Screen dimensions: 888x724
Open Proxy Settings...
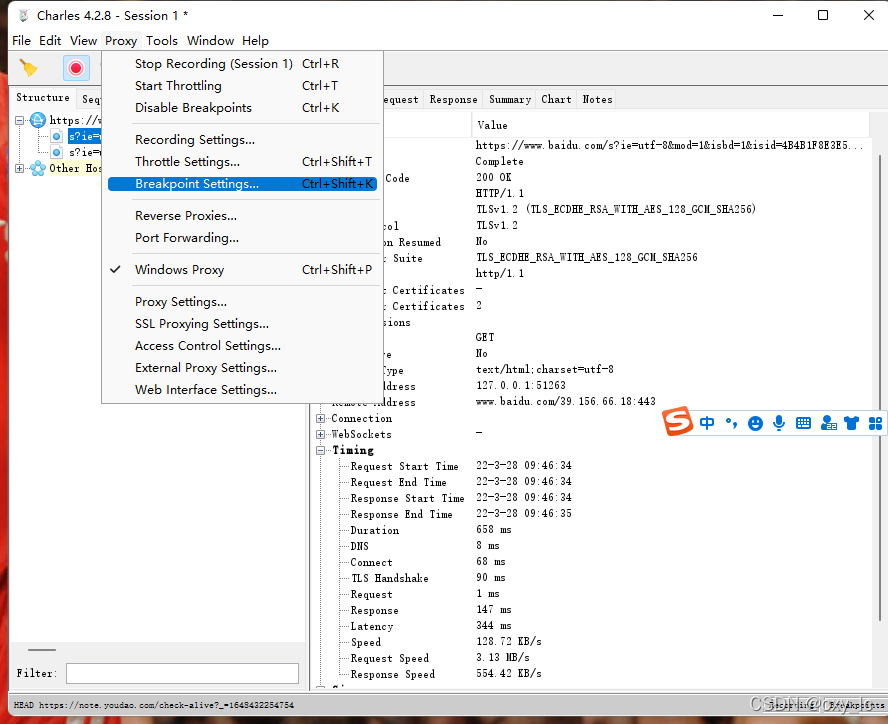tap(242, 302)
